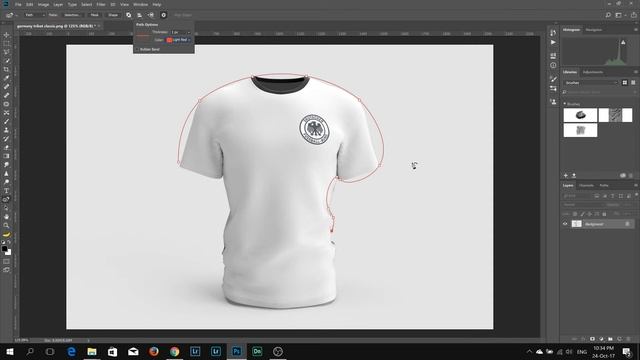Viewport: 640px width, 360px height.
Task: Select the Background layer thumbnail
Action: 576,224
